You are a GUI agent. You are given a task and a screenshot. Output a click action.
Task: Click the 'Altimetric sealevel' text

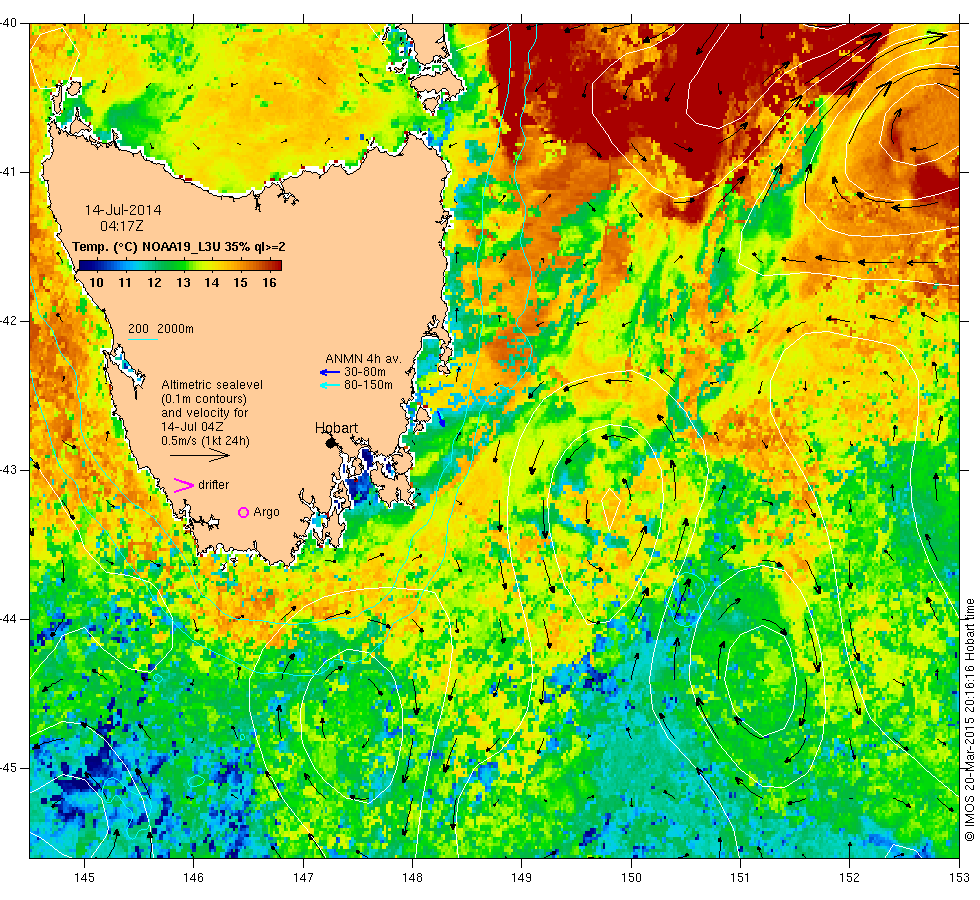tap(212, 385)
